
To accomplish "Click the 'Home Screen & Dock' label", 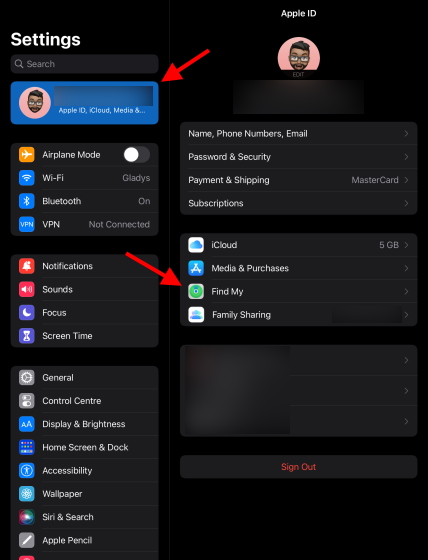I will [85, 447].
